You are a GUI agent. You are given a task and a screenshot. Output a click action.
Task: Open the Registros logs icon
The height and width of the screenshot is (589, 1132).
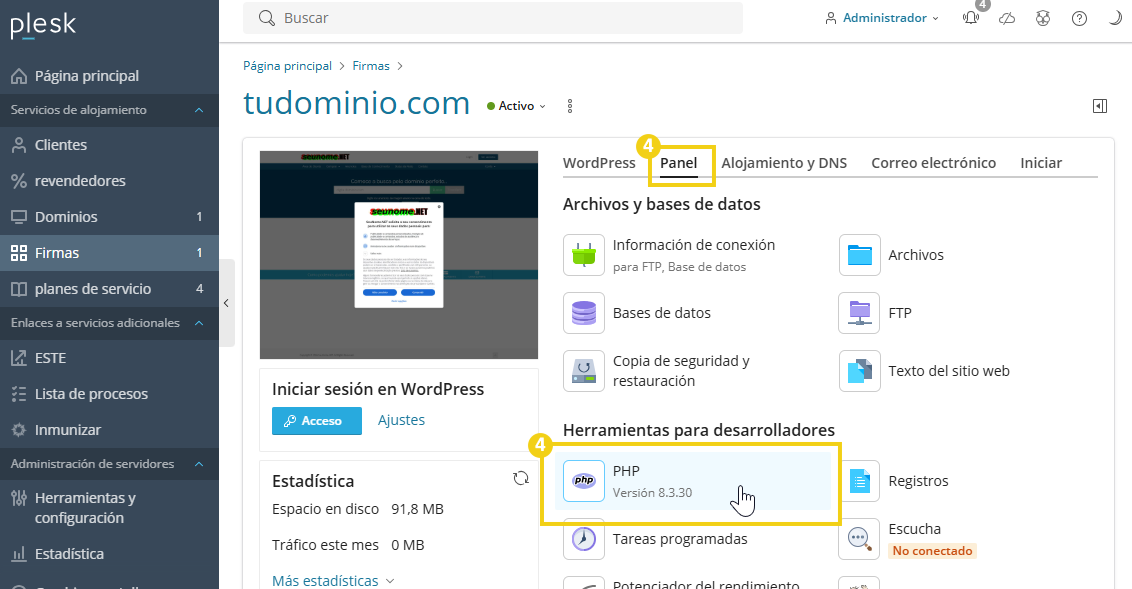858,480
